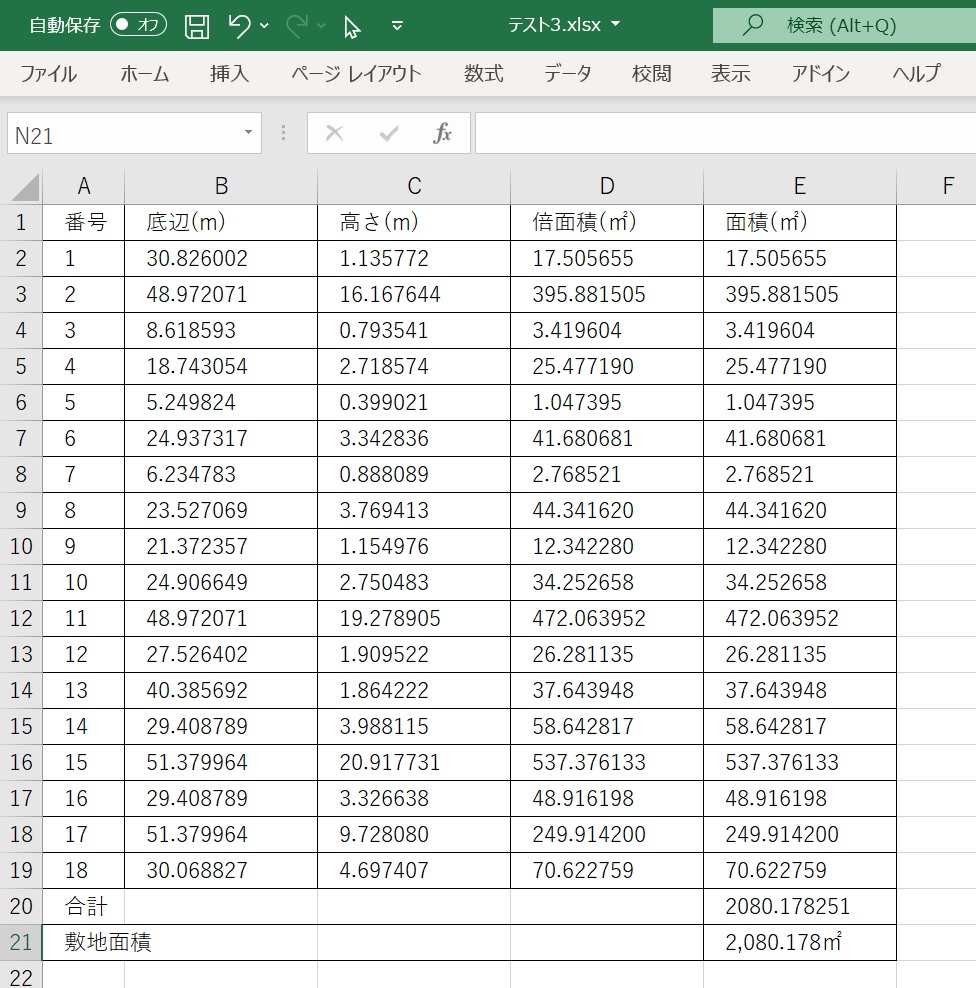The width and height of the screenshot is (976, 988).
Task: Click the touch/mouse mode pointer icon
Action: pyautogui.click(x=352, y=26)
